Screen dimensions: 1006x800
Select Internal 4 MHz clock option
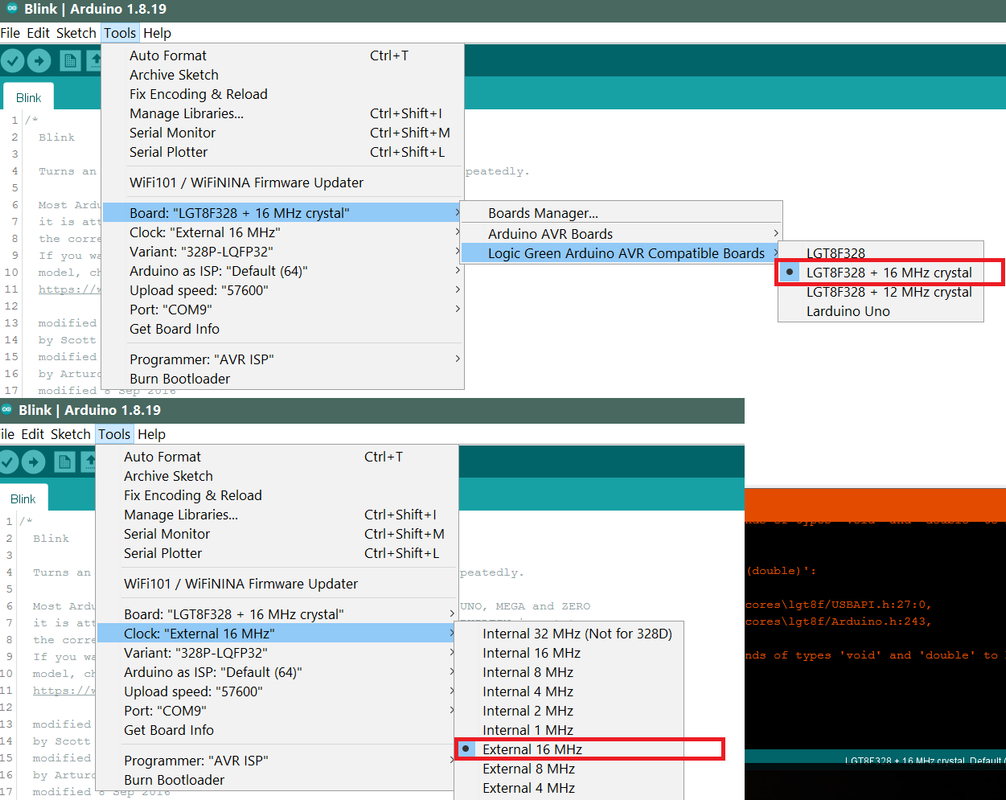(569, 692)
